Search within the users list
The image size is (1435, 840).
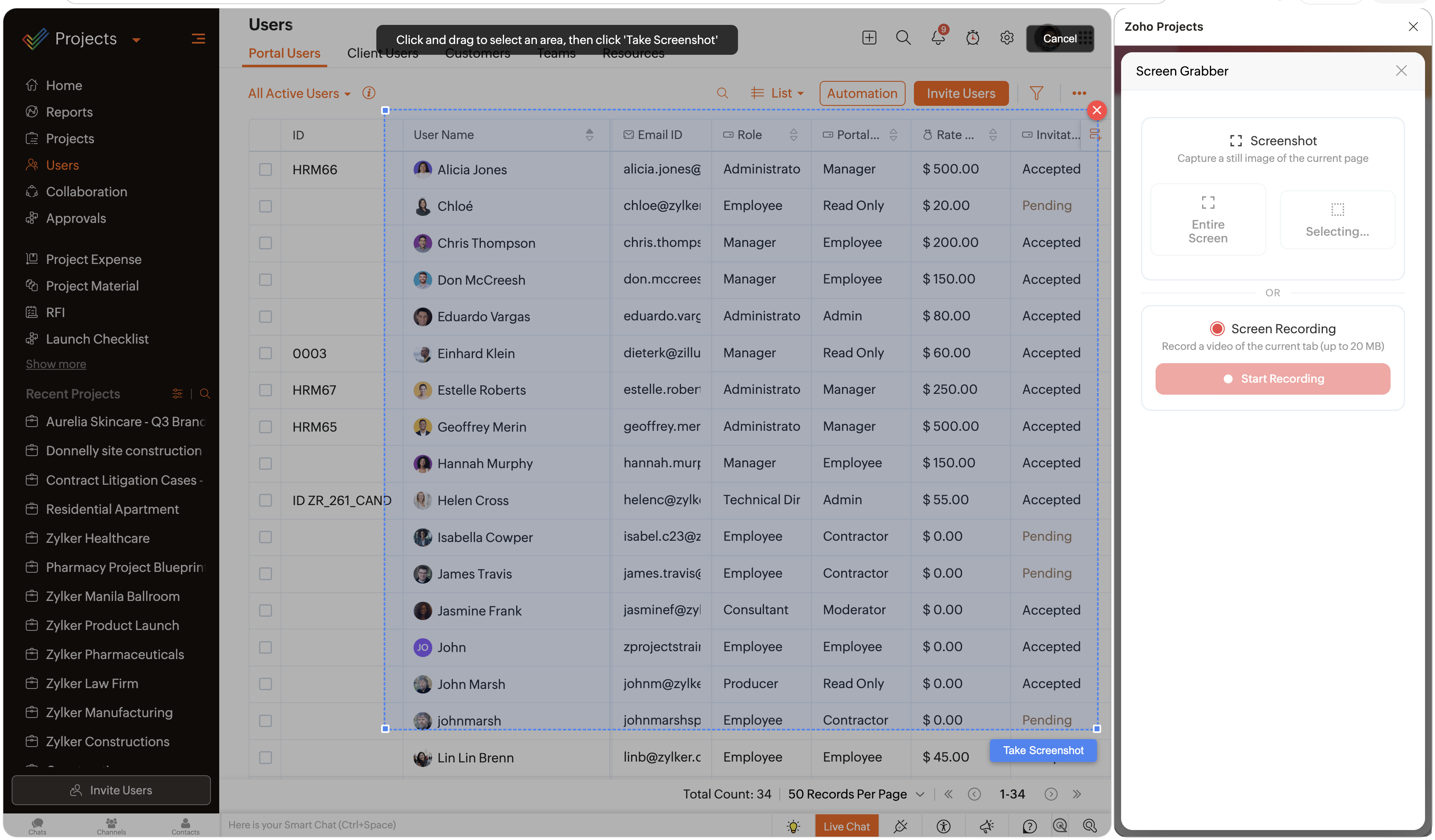pyautogui.click(x=722, y=93)
